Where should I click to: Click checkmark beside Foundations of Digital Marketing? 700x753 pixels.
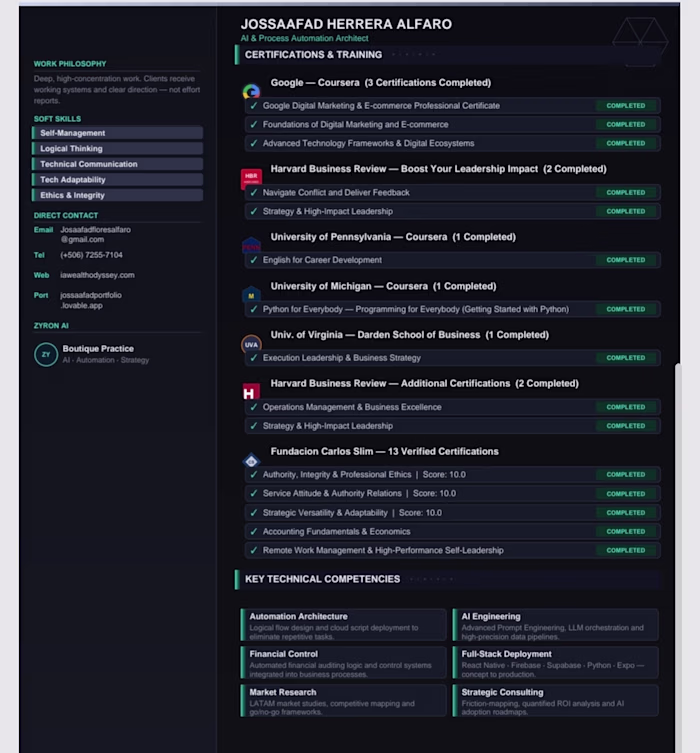click(254, 124)
